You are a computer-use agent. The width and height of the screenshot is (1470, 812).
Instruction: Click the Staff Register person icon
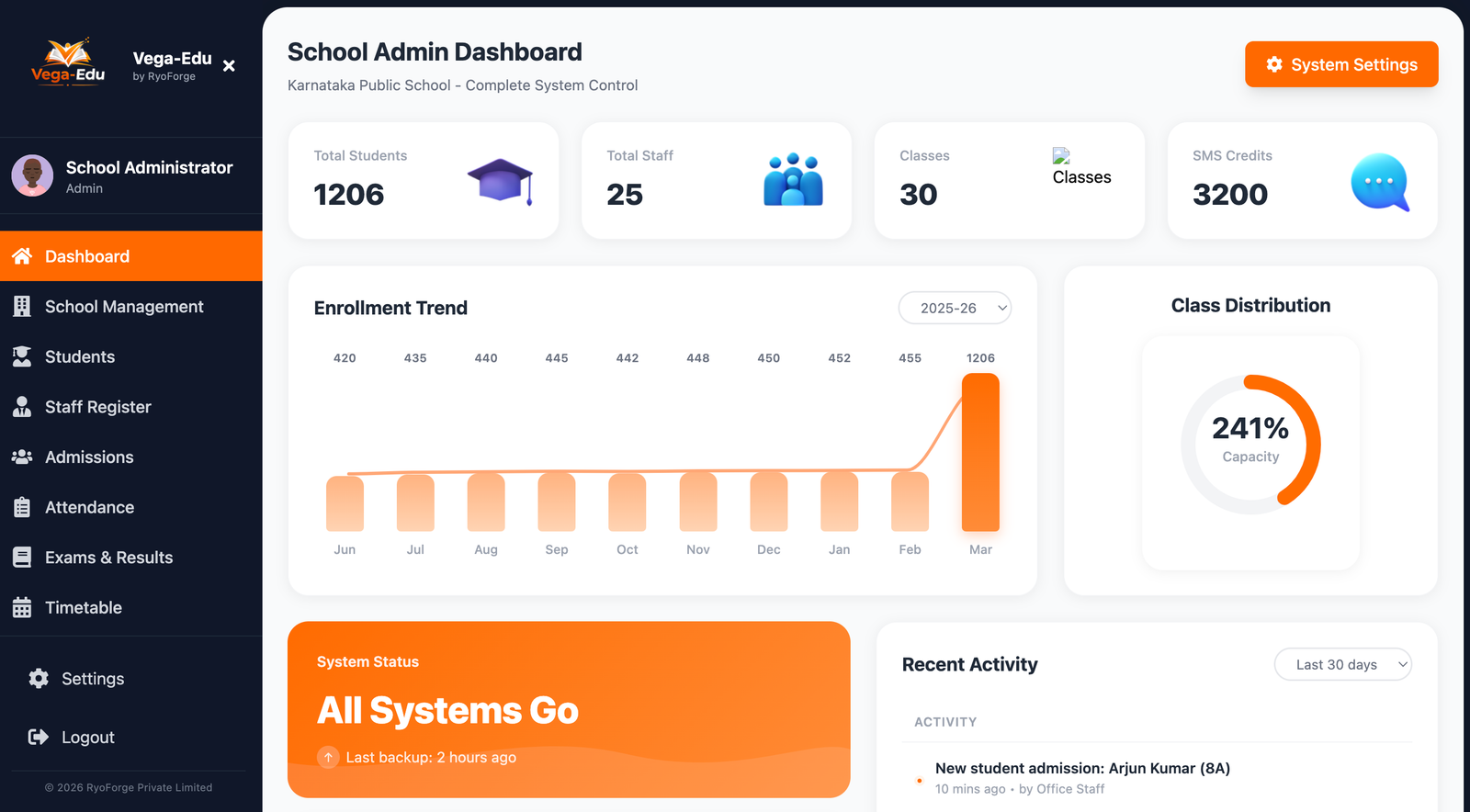(x=22, y=407)
